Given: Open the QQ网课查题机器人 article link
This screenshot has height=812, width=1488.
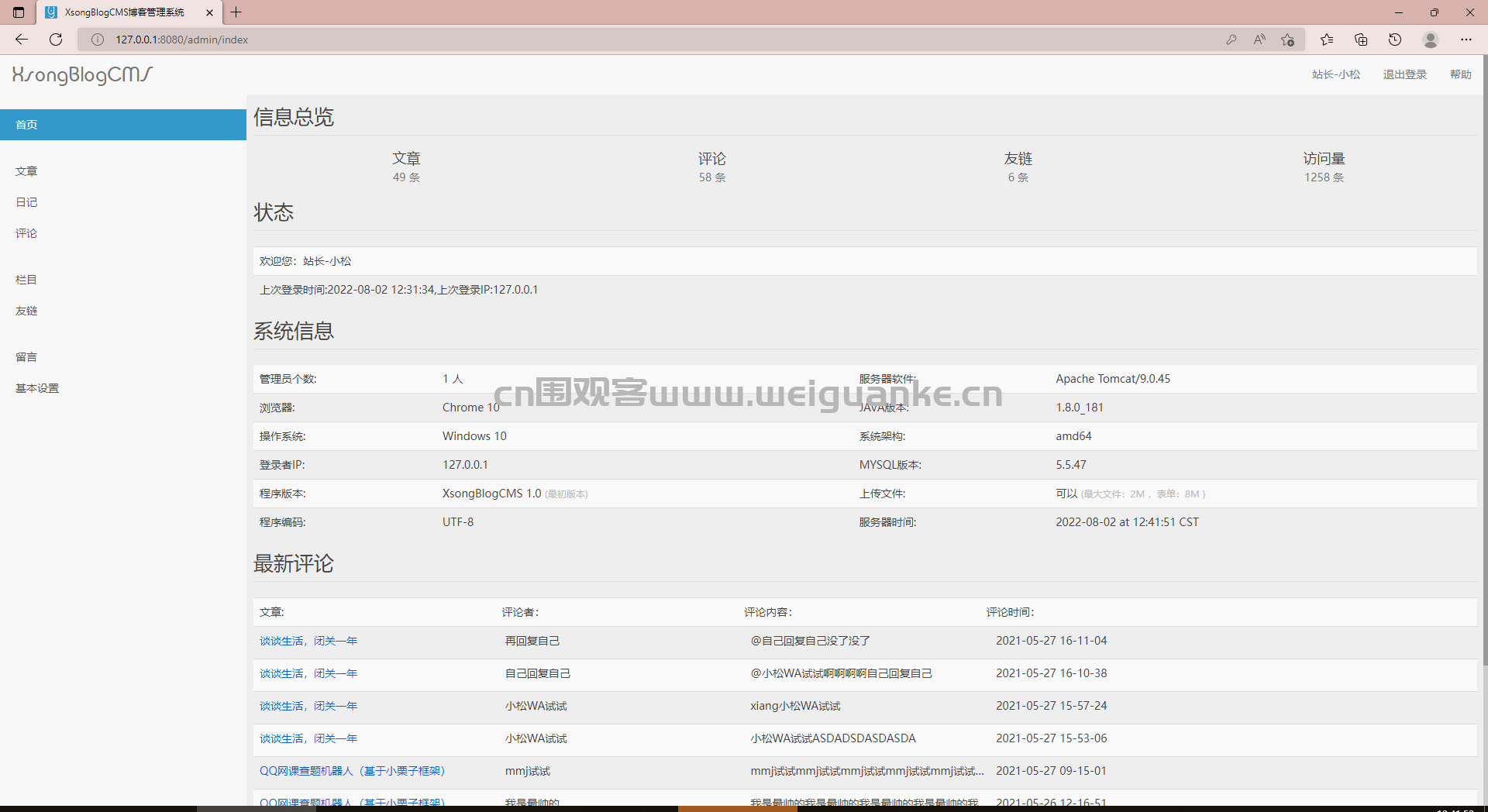Looking at the screenshot, I should point(352,771).
